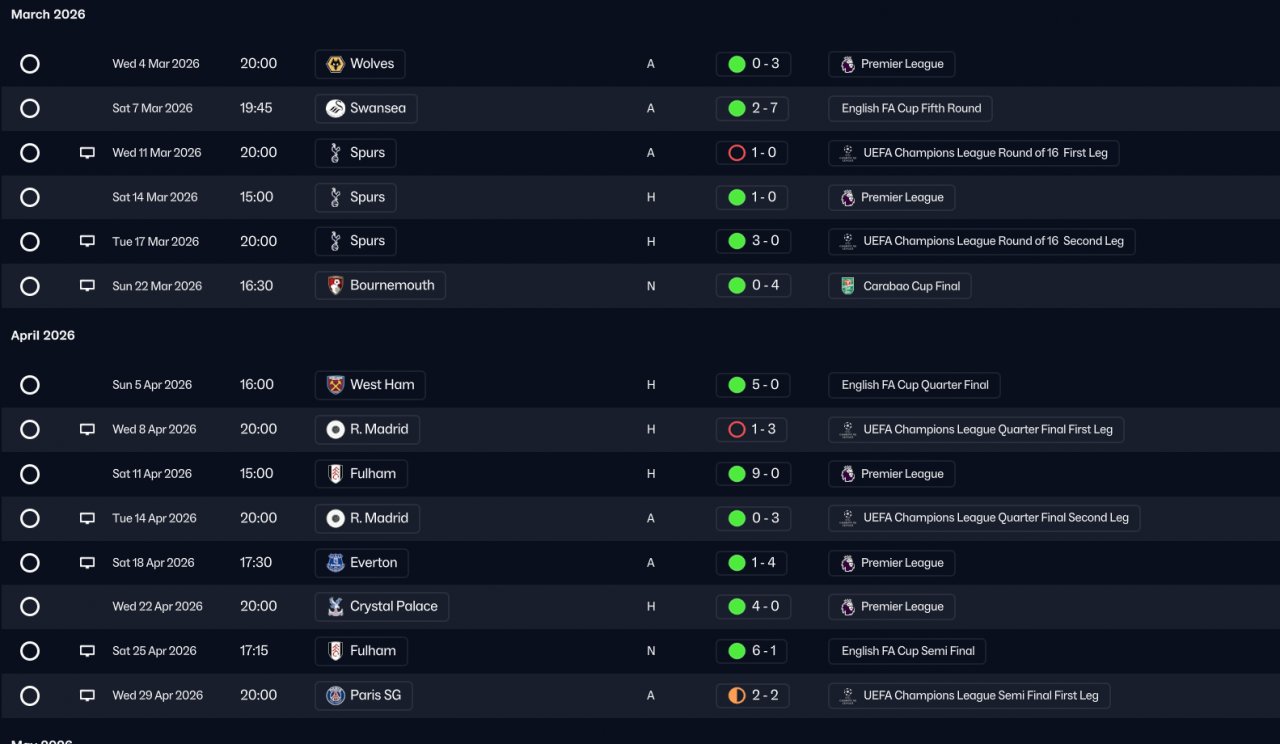Select the radio circle for the Swansea fixture
1280x744 pixels.
(30, 108)
